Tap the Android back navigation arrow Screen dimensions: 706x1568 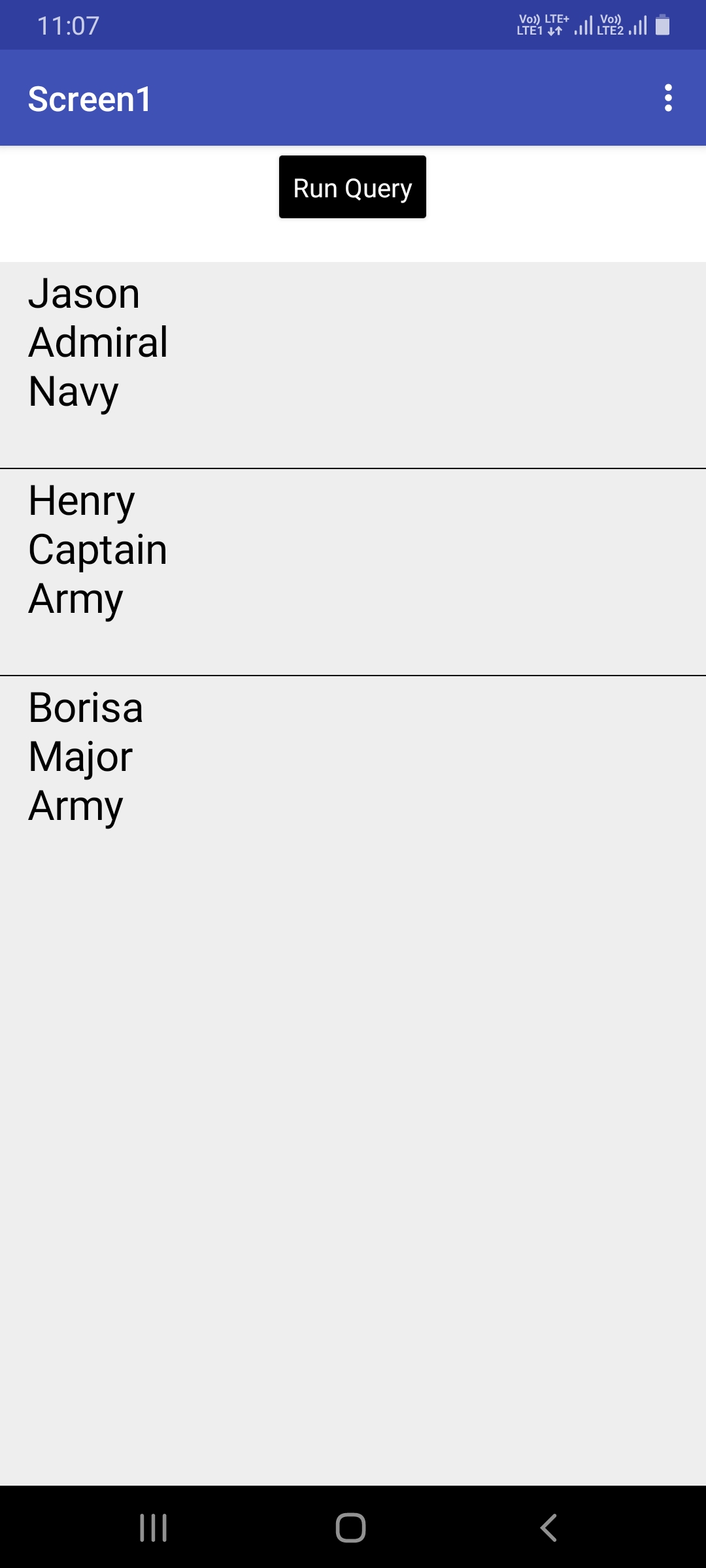tap(548, 1527)
